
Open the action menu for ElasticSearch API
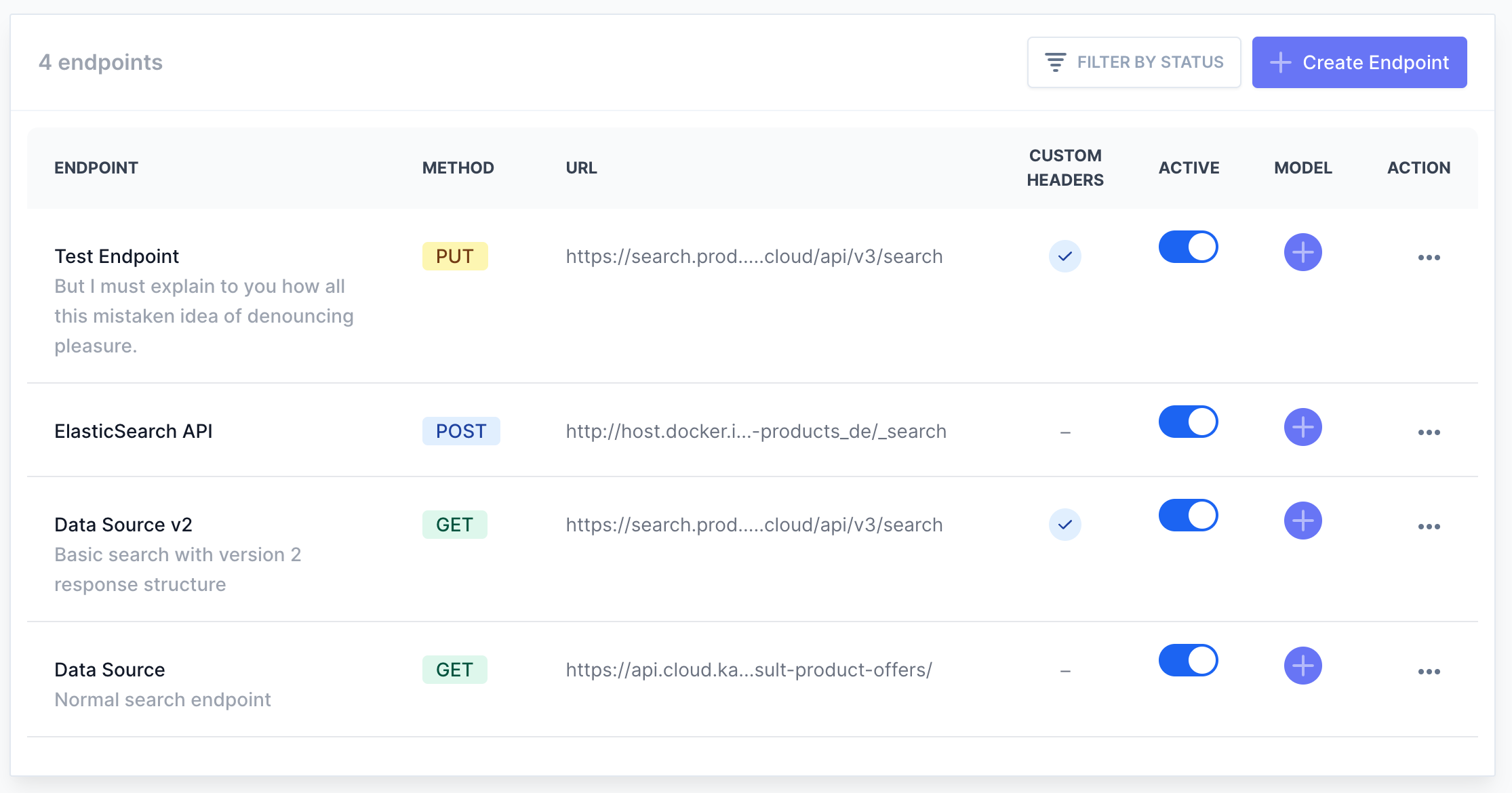click(x=1429, y=432)
